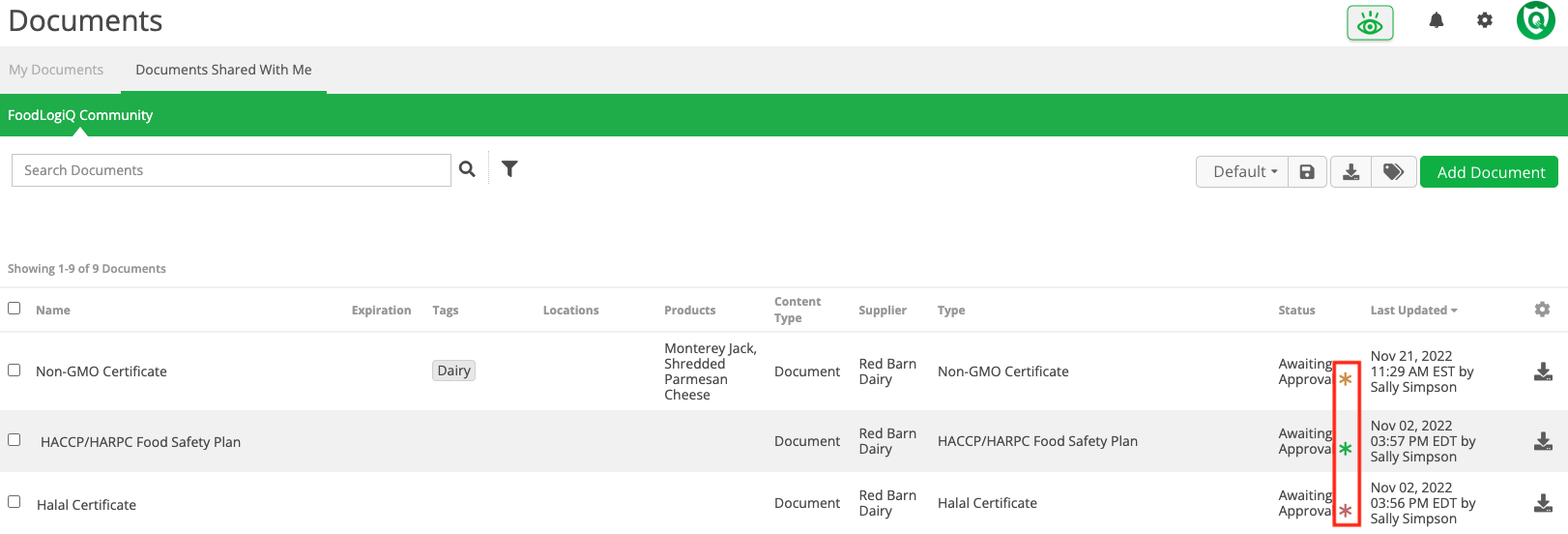Click the search magnifier icon

coord(467,169)
